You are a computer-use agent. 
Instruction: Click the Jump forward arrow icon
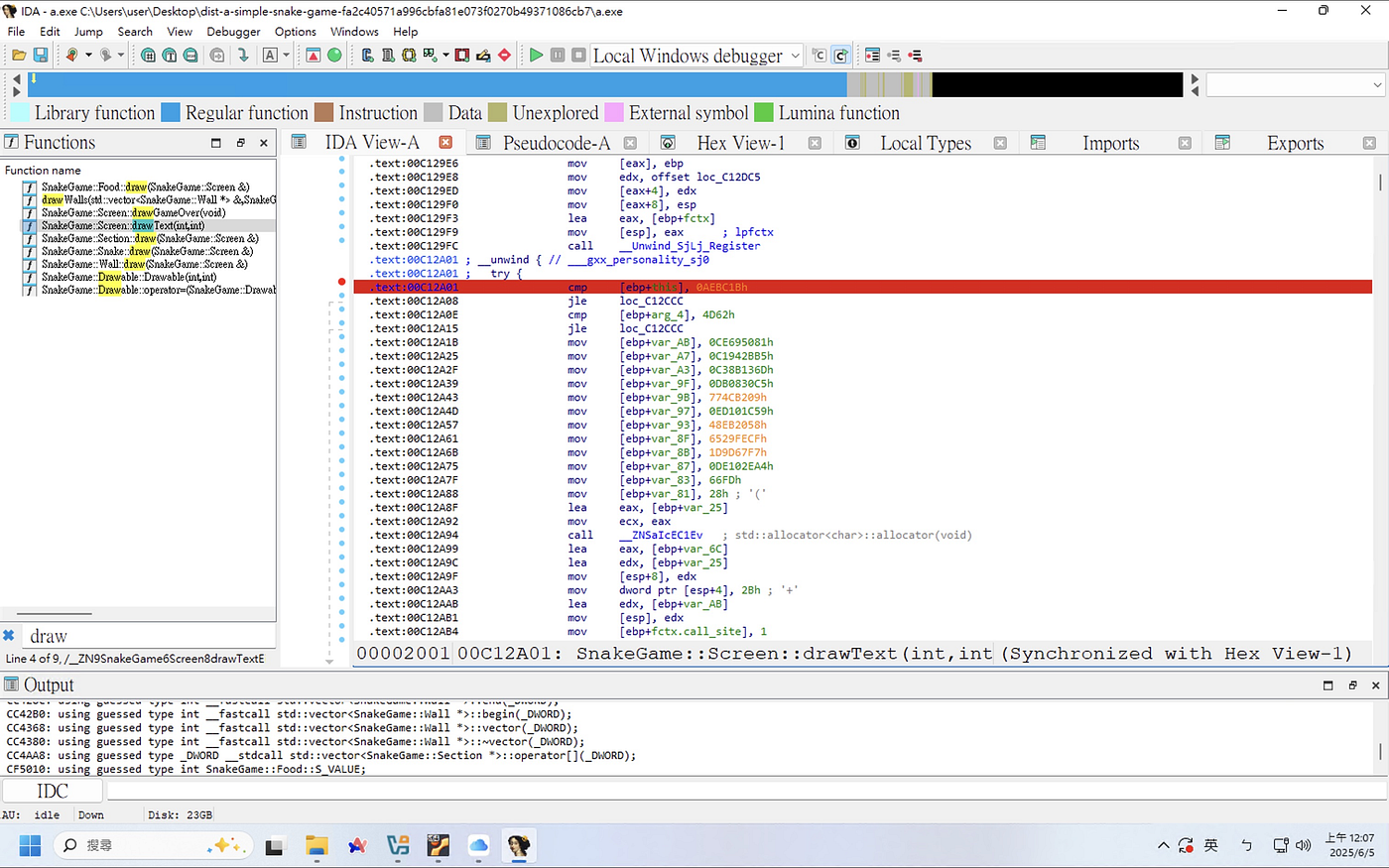point(104,56)
